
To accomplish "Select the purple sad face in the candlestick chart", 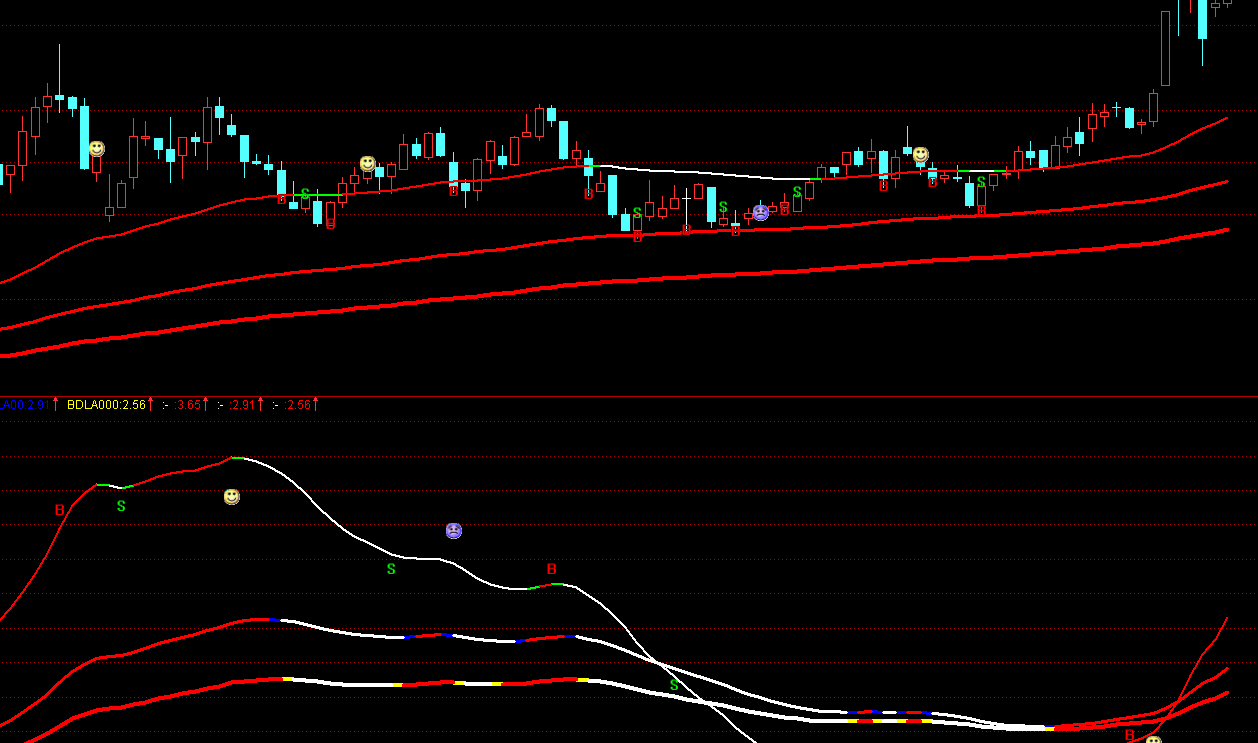I will point(761,212).
